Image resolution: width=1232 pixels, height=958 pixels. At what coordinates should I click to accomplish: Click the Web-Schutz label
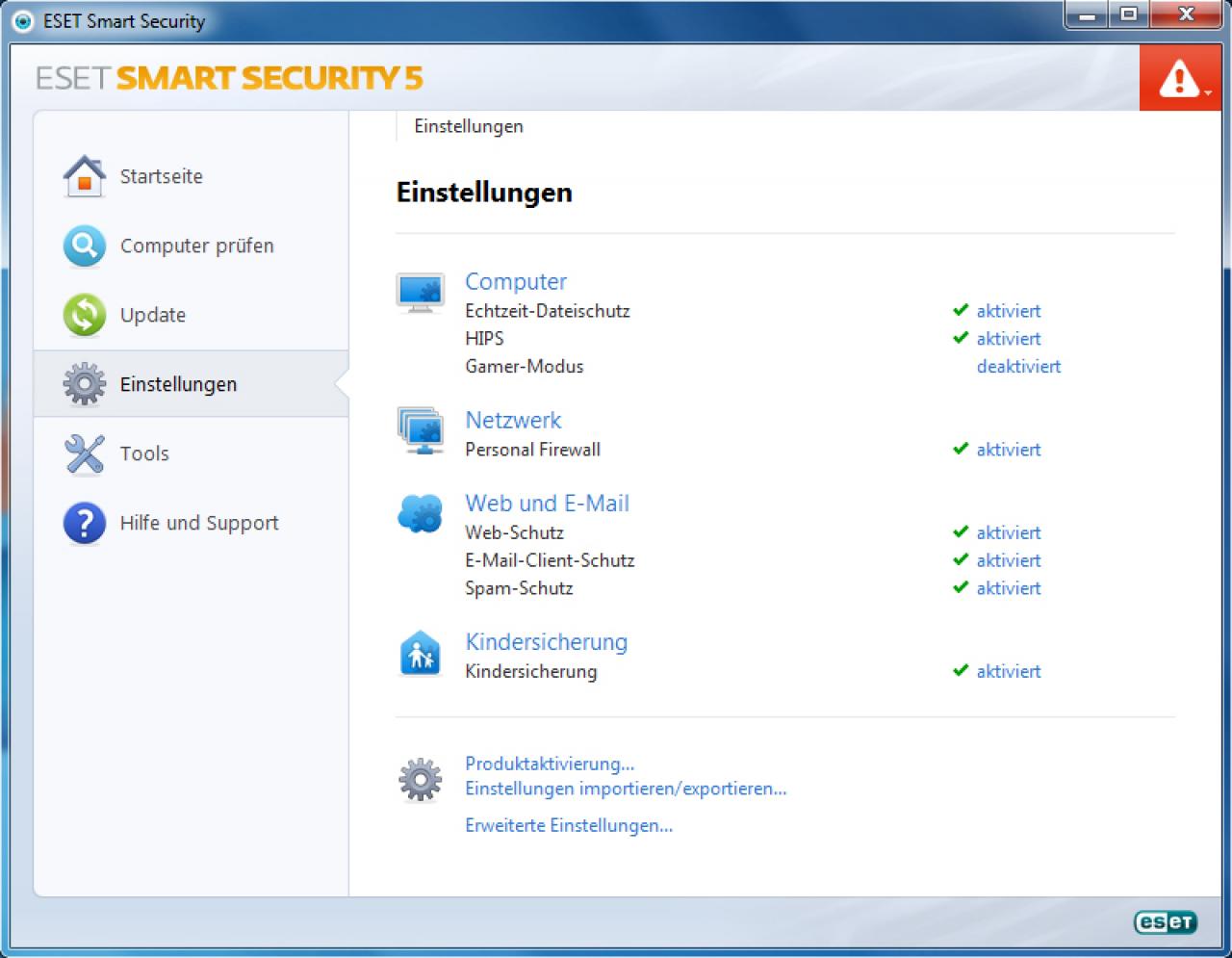click(x=514, y=532)
